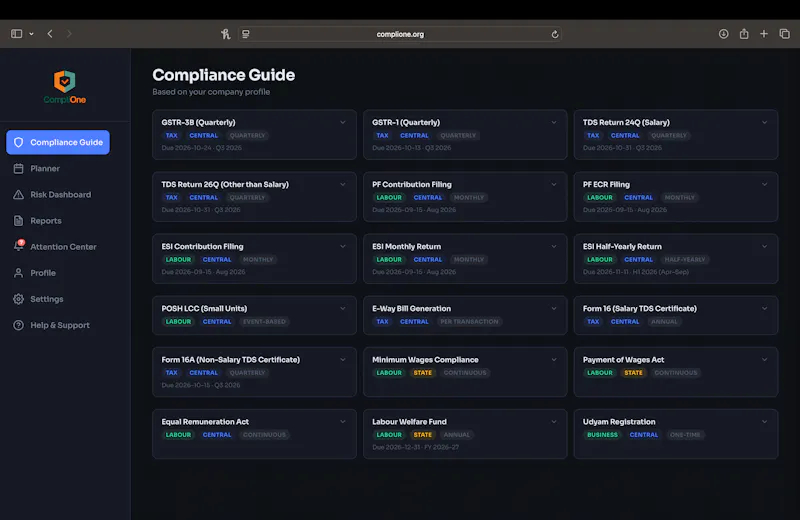Screen dimensions: 800x520
Task: Click the 'Compliance Guide' page heading
Action: [x=223, y=75]
